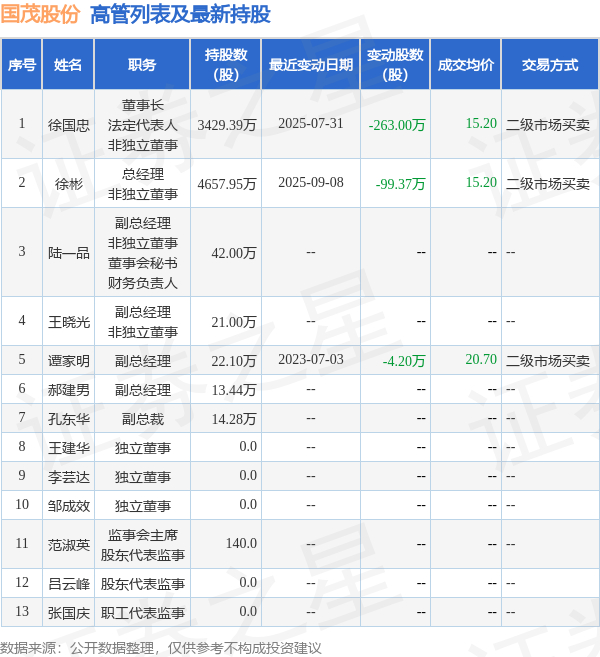Image resolution: width=600 pixels, height=657 pixels.
Task: Click 徐国忠's 二级市场买卖 cell
Action: 548,124
